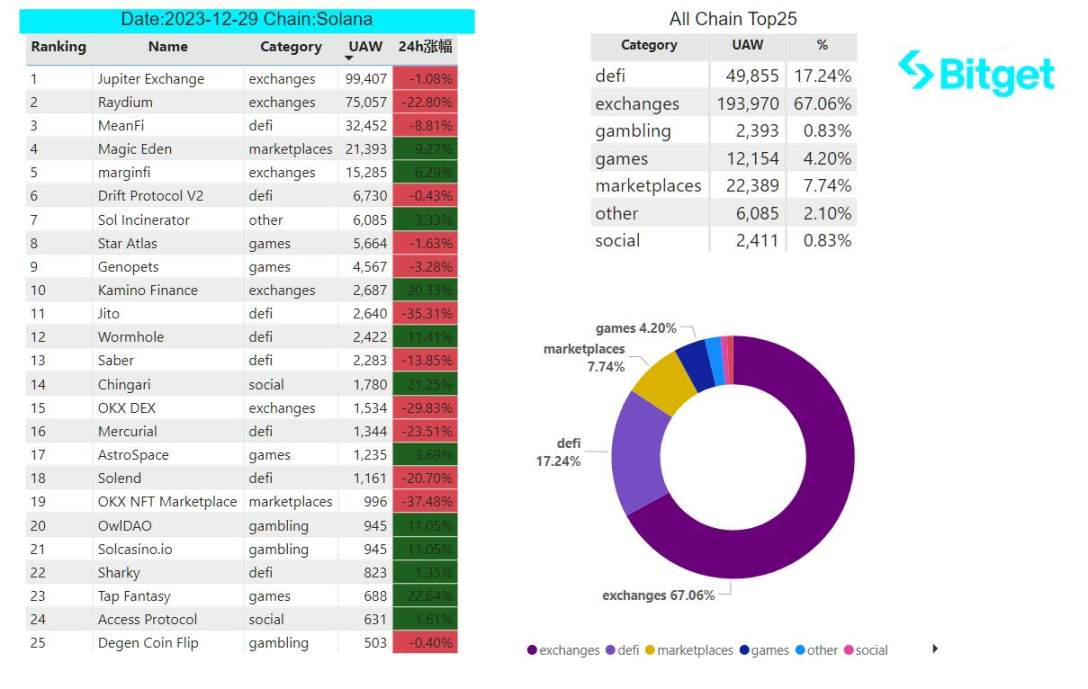The height and width of the screenshot is (689, 1088).
Task: Click the other legend dot
Action: tap(800, 650)
